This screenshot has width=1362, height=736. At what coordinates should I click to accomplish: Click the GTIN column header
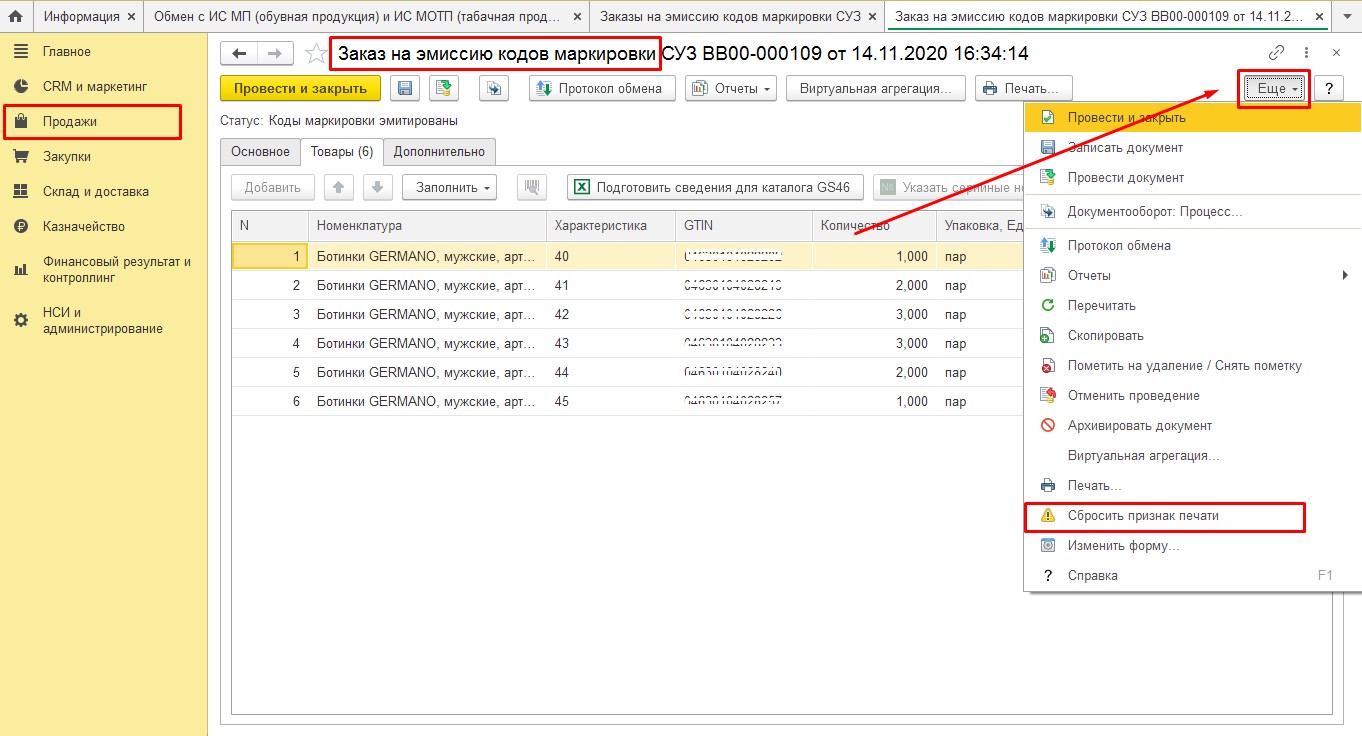744,226
